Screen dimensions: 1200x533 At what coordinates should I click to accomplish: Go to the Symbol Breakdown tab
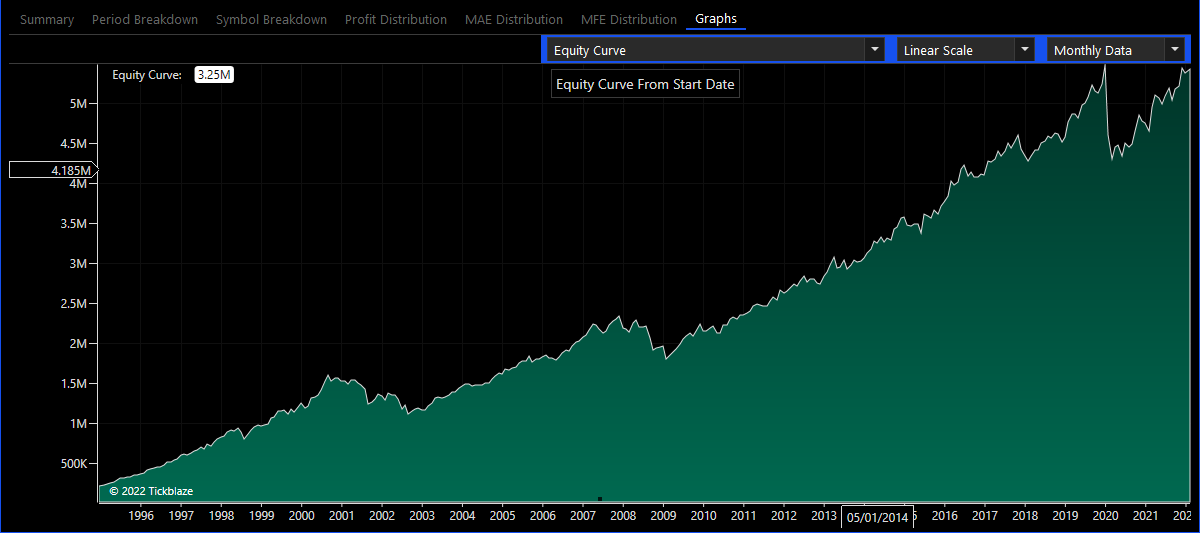[x=271, y=19]
